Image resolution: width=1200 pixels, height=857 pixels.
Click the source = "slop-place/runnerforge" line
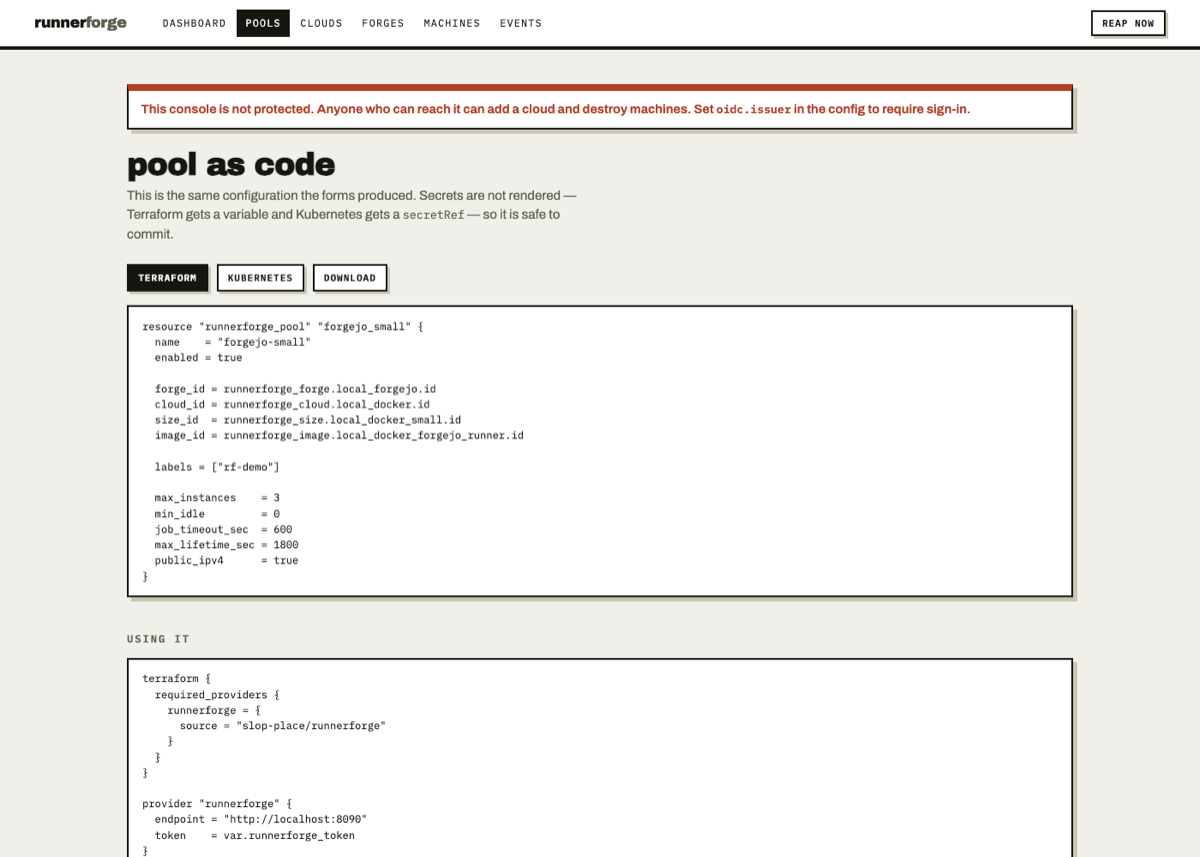coord(283,726)
